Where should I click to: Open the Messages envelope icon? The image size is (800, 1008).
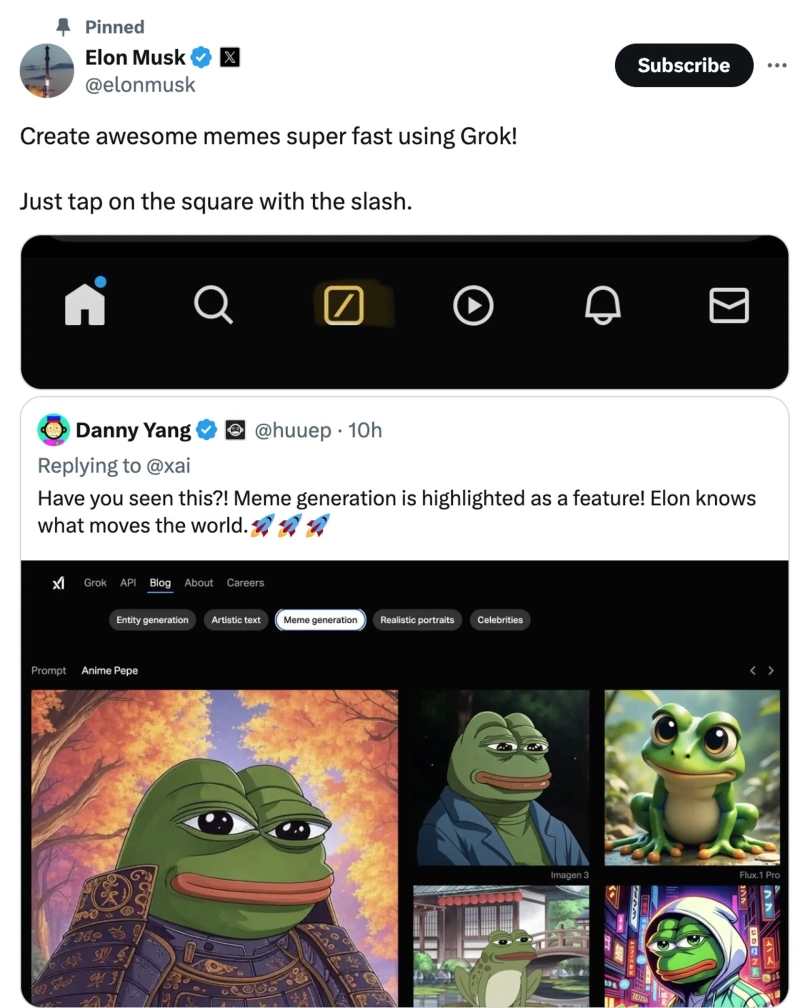click(729, 305)
